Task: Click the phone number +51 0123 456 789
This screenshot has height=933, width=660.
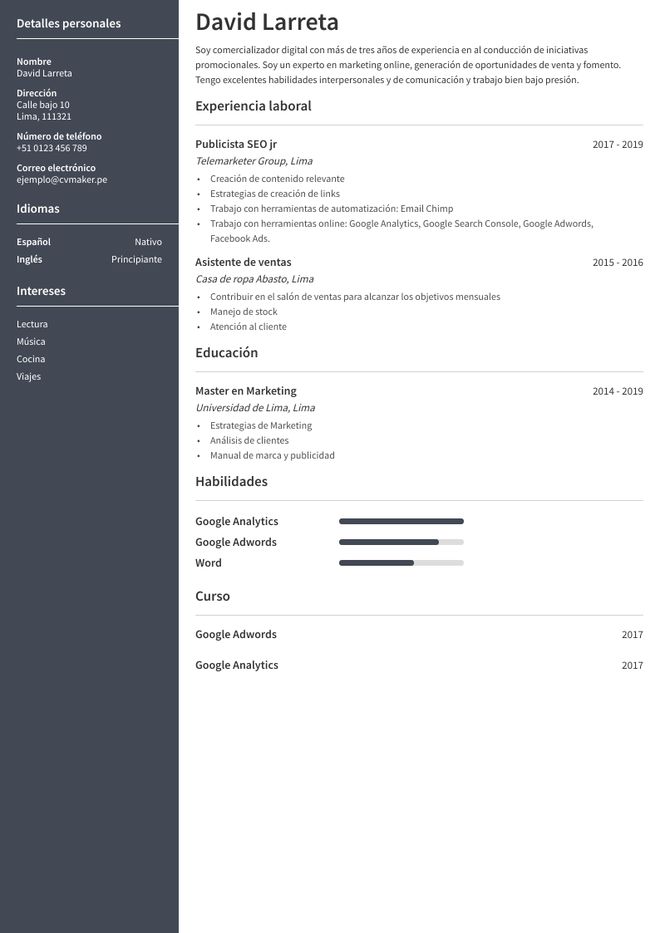Action: (52, 148)
